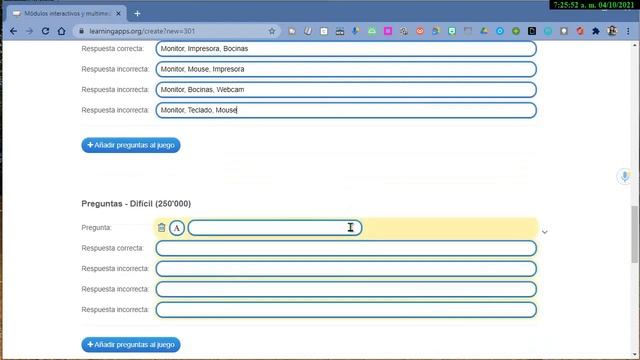Click the browser forward arrow
Image resolution: width=640 pixels, height=360 pixels.
[29, 31]
